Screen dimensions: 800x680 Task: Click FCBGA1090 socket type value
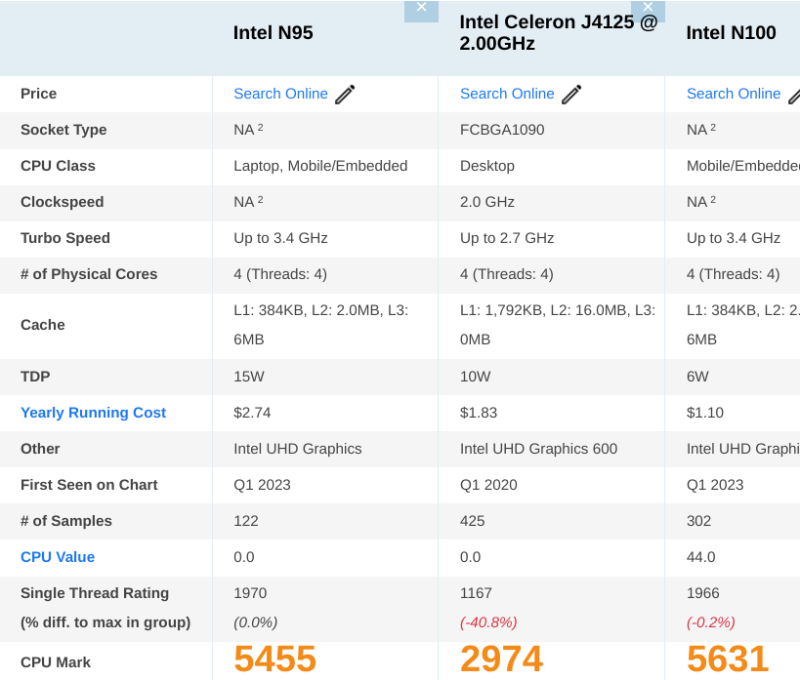coord(502,130)
